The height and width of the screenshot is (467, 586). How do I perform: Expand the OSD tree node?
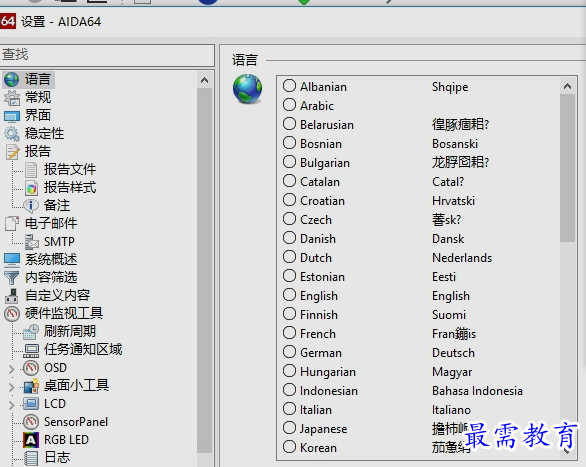(x=12, y=369)
